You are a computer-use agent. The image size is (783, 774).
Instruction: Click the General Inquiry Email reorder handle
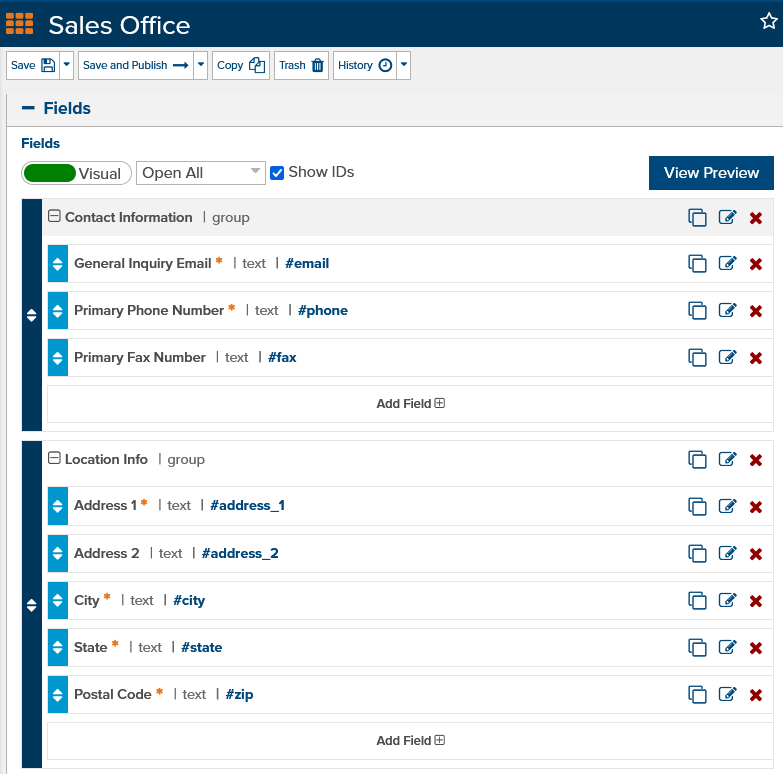(x=57, y=264)
